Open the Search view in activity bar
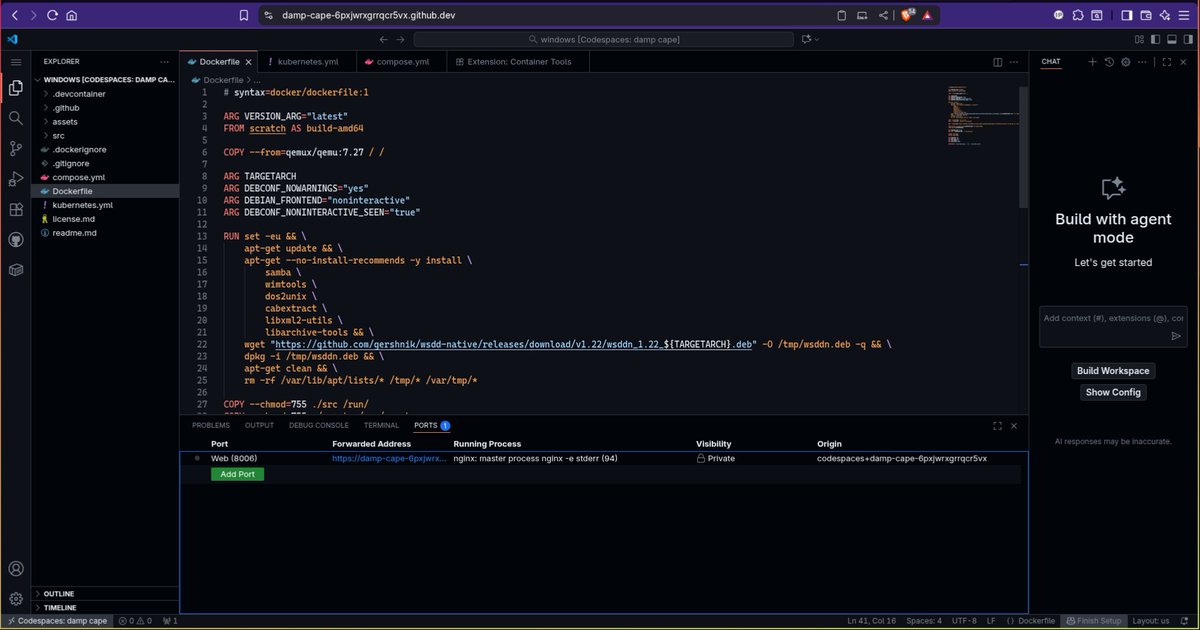The width and height of the screenshot is (1200, 630). 16,118
